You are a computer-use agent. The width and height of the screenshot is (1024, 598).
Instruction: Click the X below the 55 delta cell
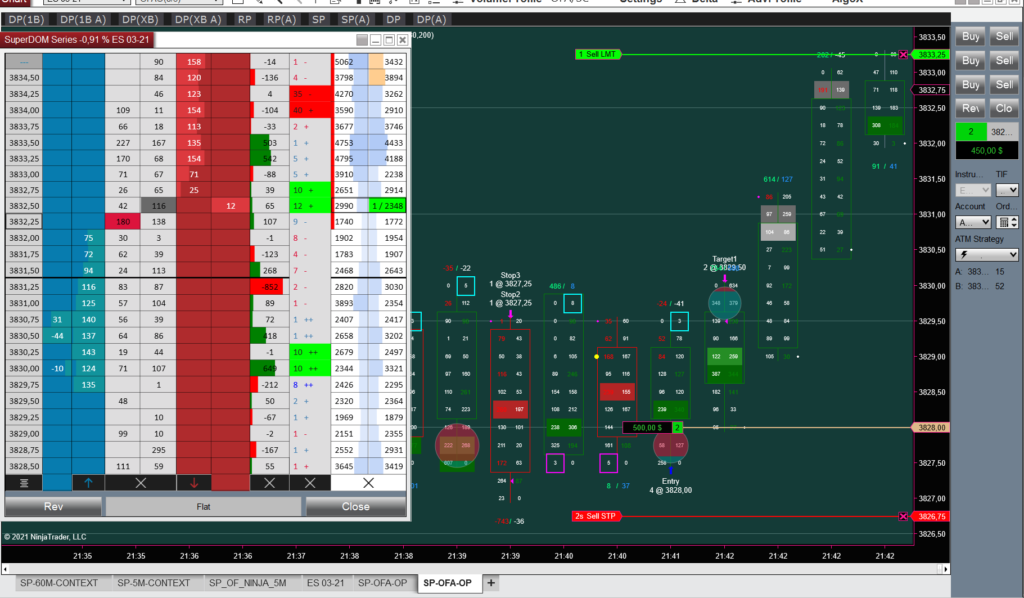(270, 483)
